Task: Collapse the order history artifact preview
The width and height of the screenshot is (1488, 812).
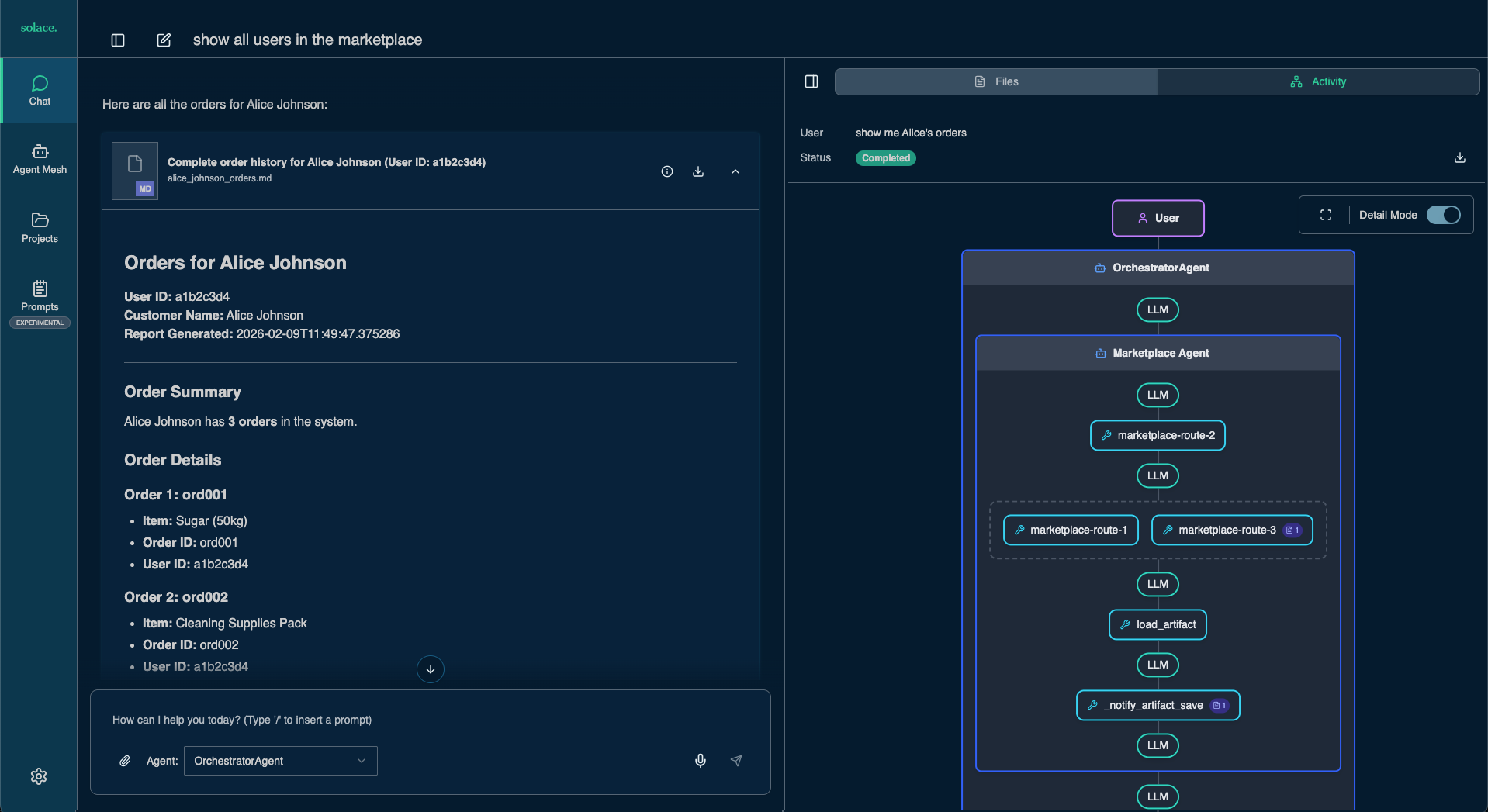Action: coord(735,171)
